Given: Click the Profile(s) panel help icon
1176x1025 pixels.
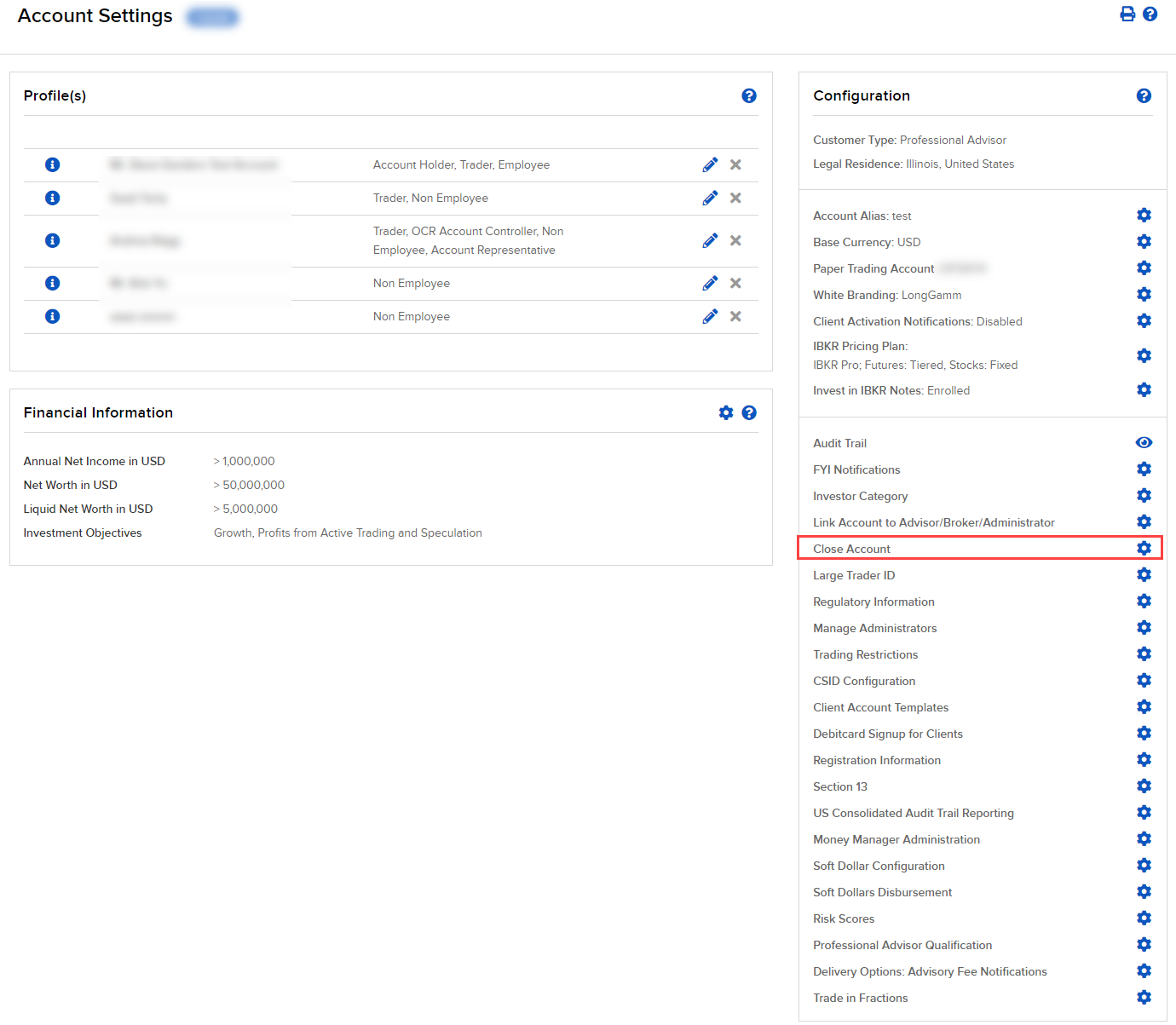Looking at the screenshot, I should coord(748,95).
